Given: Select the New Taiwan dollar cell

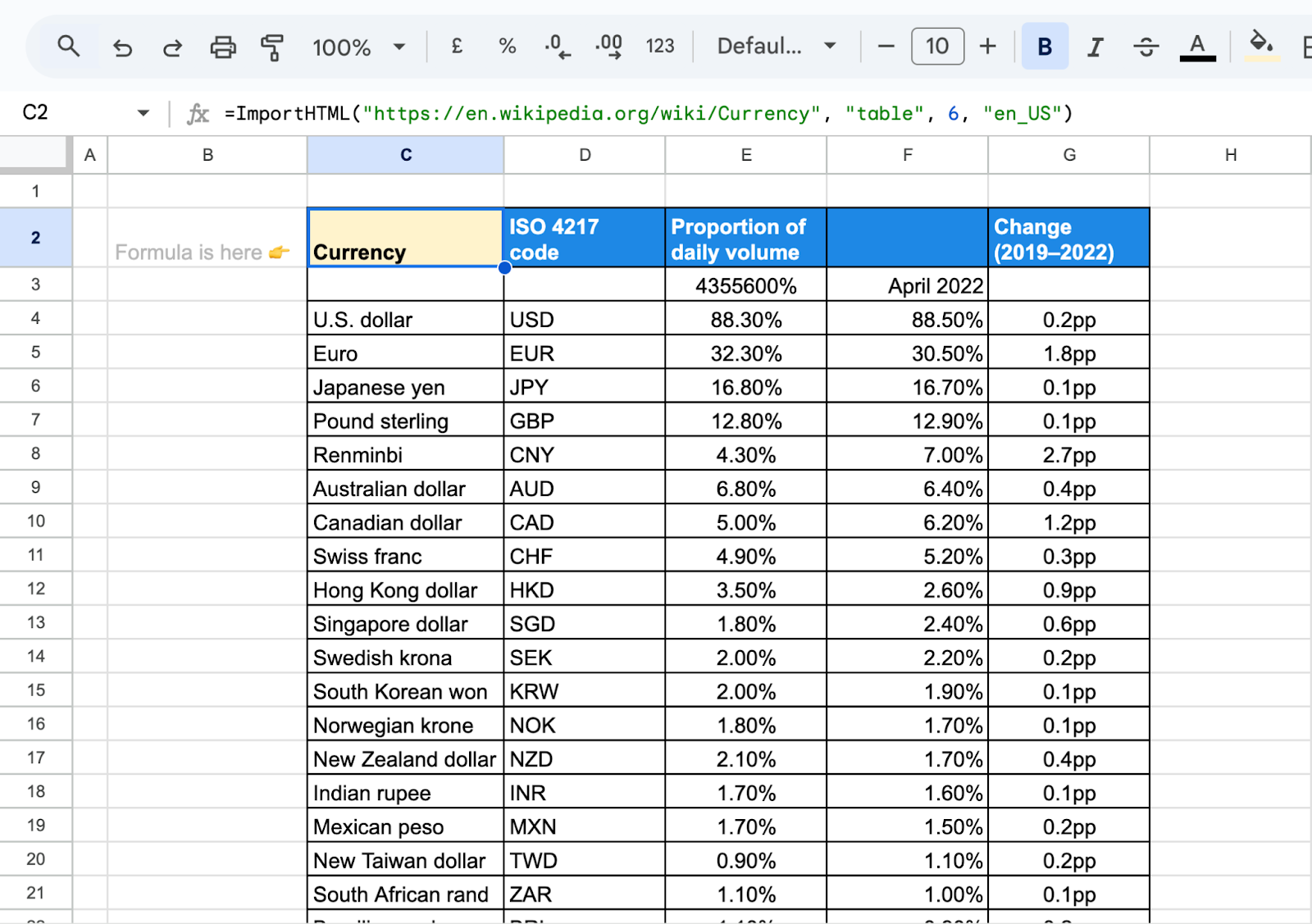Looking at the screenshot, I should point(406,860).
